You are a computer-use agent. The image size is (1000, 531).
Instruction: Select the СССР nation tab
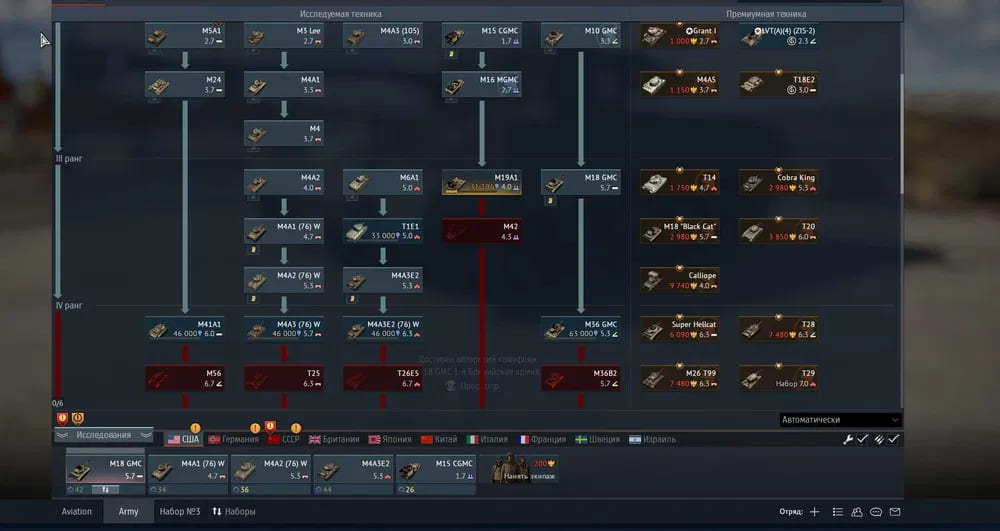click(284, 439)
